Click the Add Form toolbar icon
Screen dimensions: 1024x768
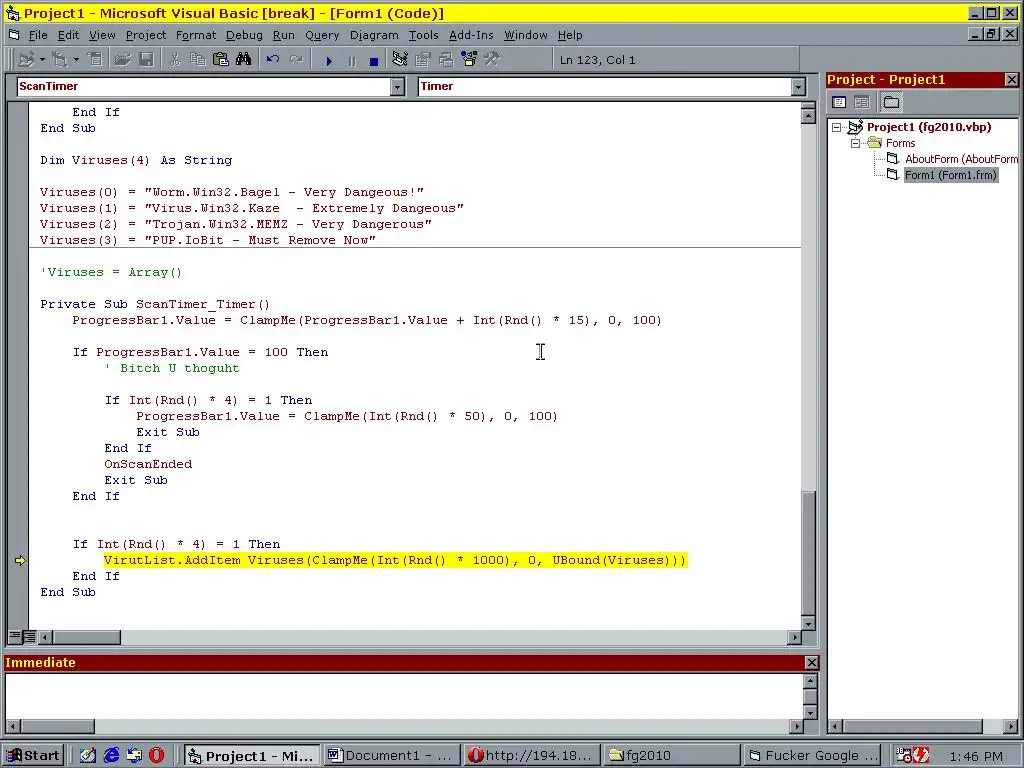(x=59, y=60)
